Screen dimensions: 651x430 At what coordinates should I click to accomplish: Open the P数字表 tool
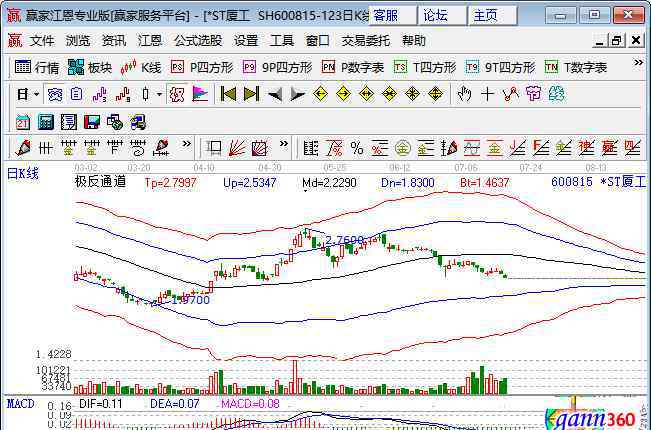[353, 67]
